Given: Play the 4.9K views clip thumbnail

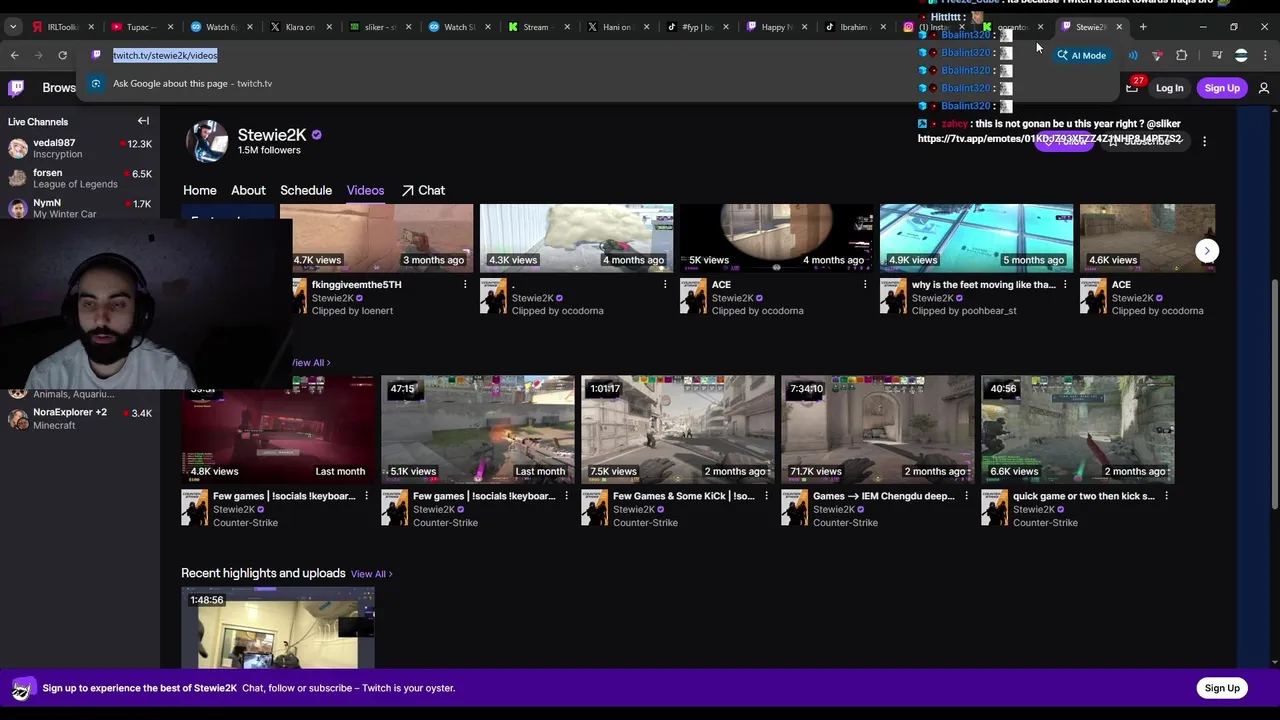Looking at the screenshot, I should click(976, 238).
